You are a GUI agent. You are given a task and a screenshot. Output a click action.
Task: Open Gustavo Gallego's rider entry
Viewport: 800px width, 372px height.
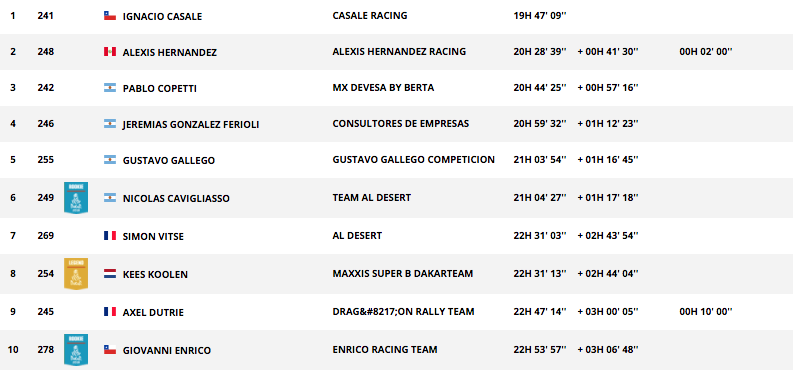(169, 160)
